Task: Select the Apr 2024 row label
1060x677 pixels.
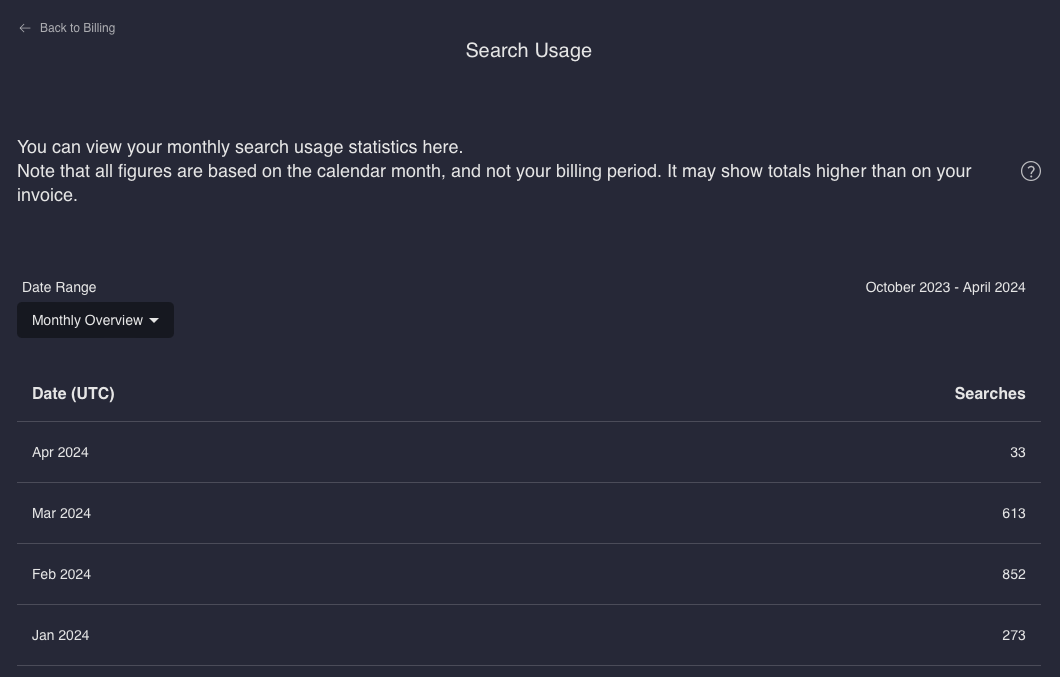Action: pyautogui.click(x=60, y=452)
